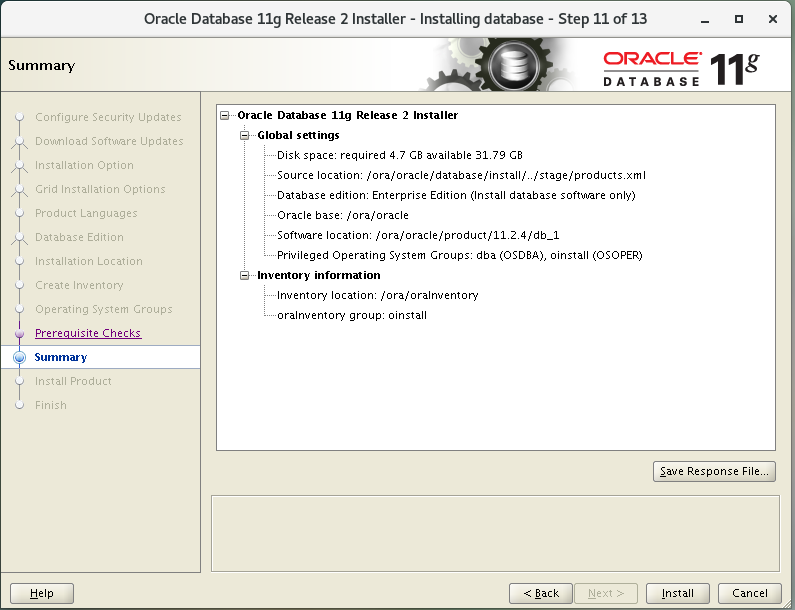Select Database Edition step

pyautogui.click(x=79, y=237)
